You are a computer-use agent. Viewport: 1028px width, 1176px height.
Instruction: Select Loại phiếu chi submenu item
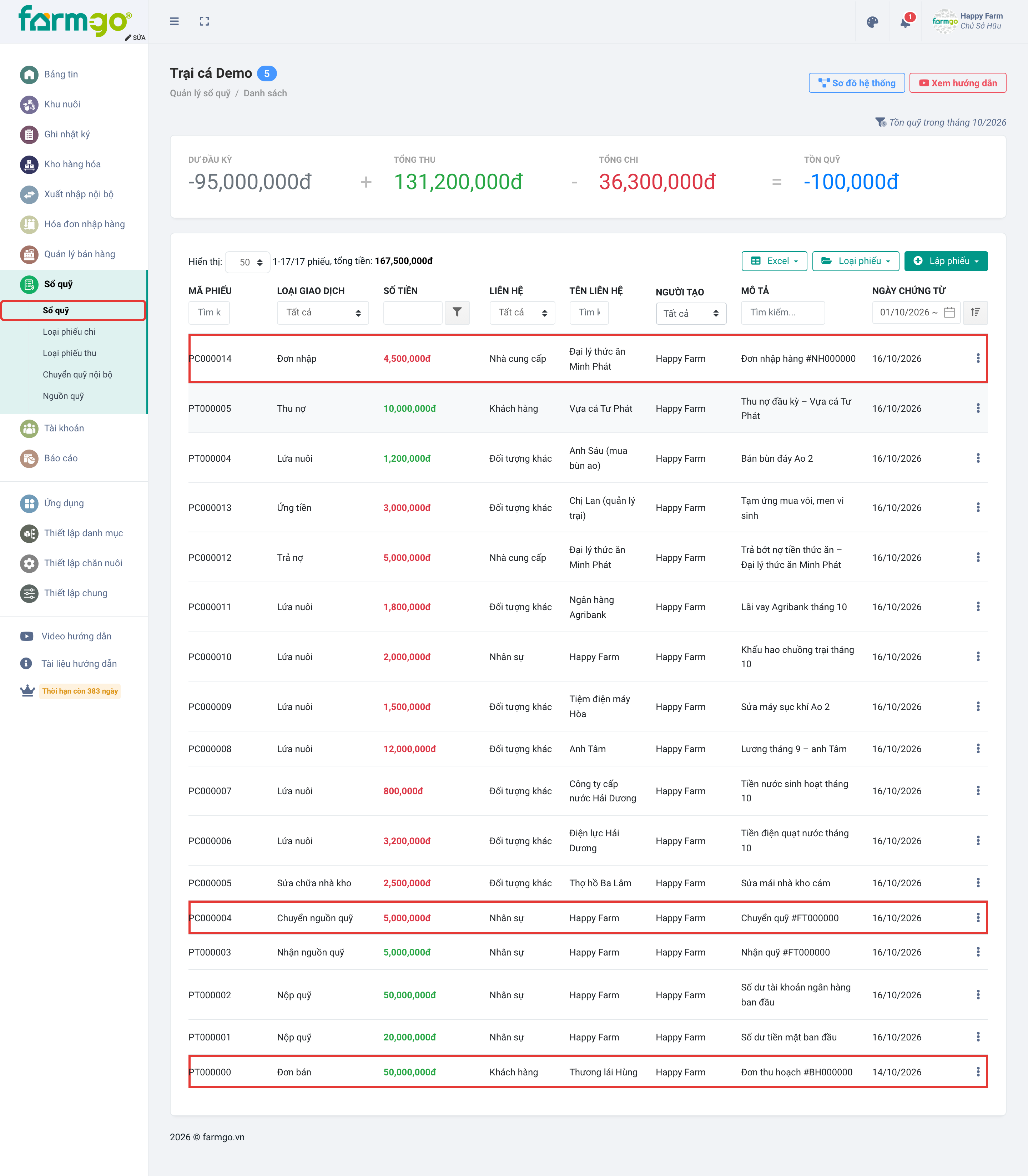point(69,332)
